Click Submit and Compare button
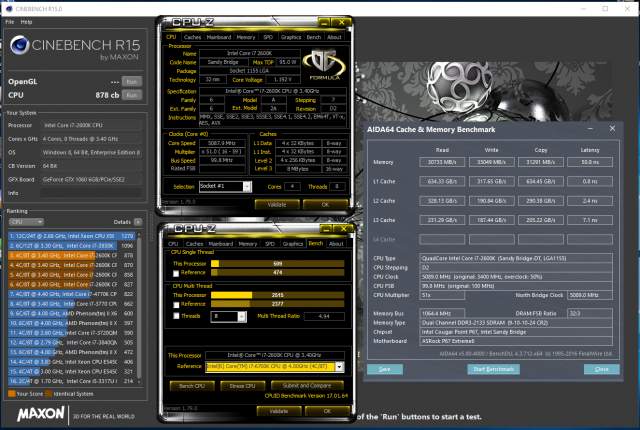This screenshot has height=430, width=640. pos(307,386)
